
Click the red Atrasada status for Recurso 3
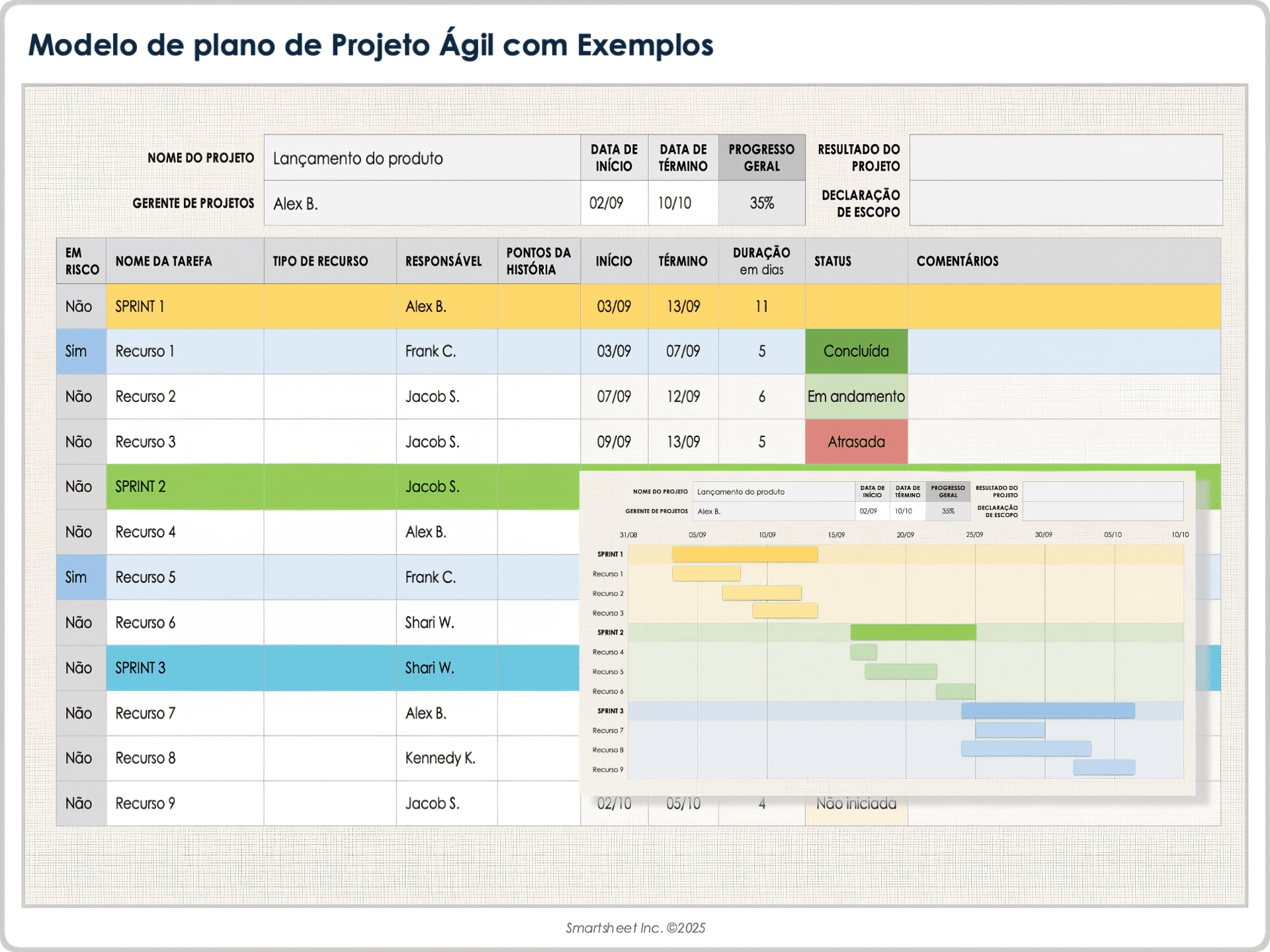coord(856,442)
